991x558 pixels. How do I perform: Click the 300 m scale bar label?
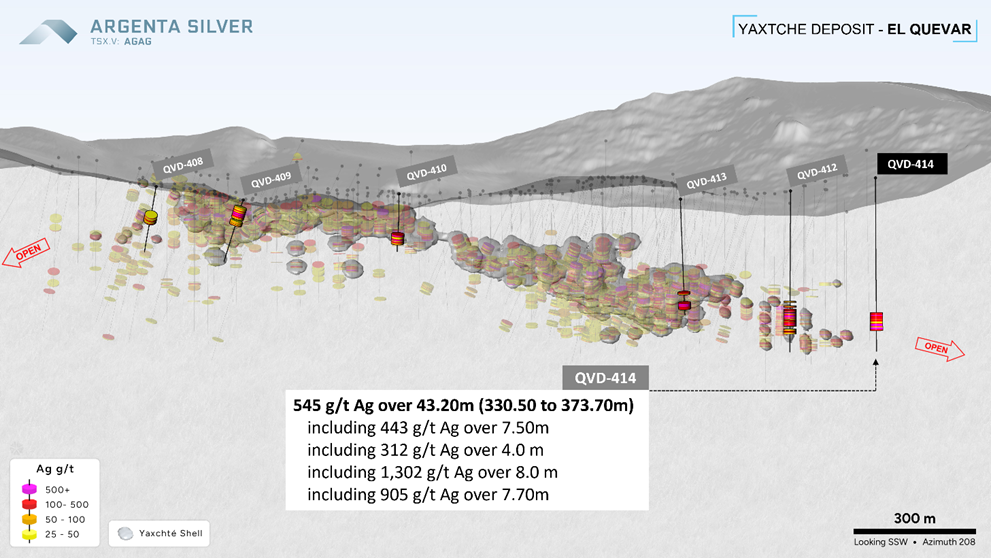(915, 518)
